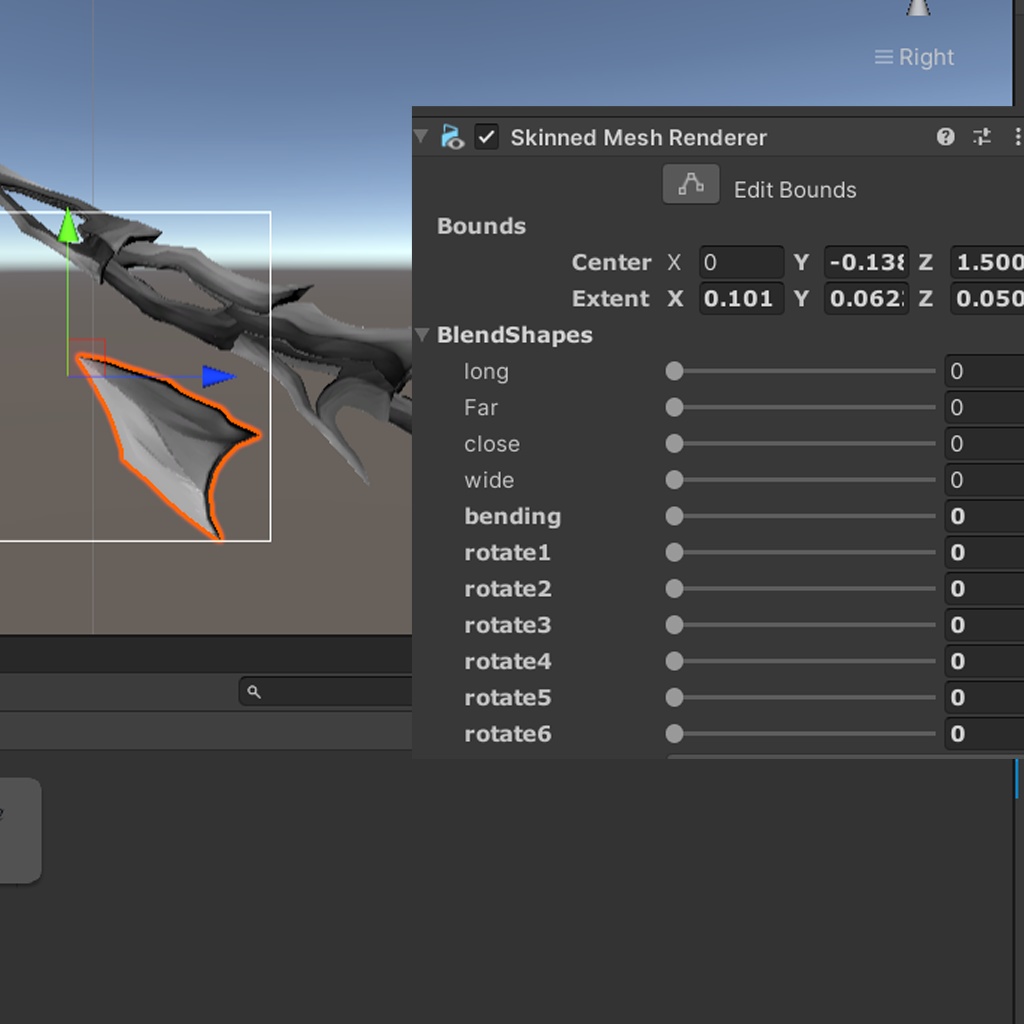Click the rotate5 blendshape slider
Screen dimensions: 1024x1024
801,697
